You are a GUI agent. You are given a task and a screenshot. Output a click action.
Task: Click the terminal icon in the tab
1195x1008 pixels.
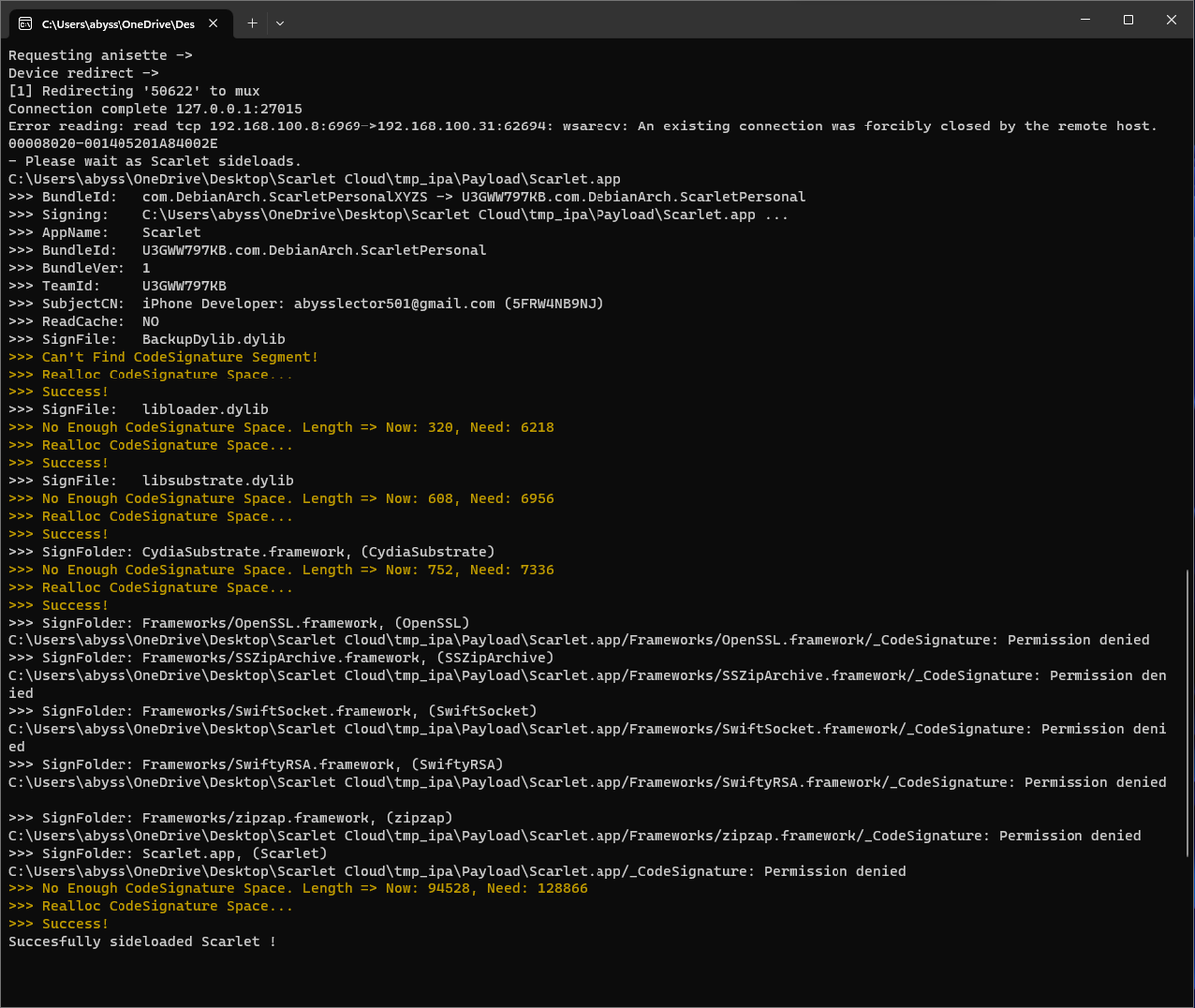(x=25, y=23)
